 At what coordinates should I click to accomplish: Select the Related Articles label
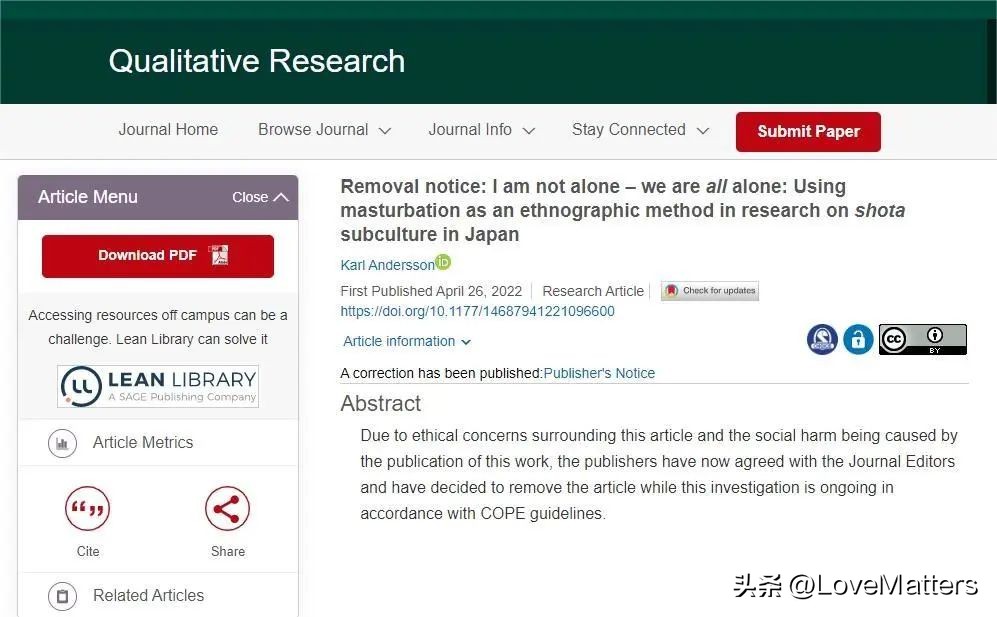click(x=149, y=595)
